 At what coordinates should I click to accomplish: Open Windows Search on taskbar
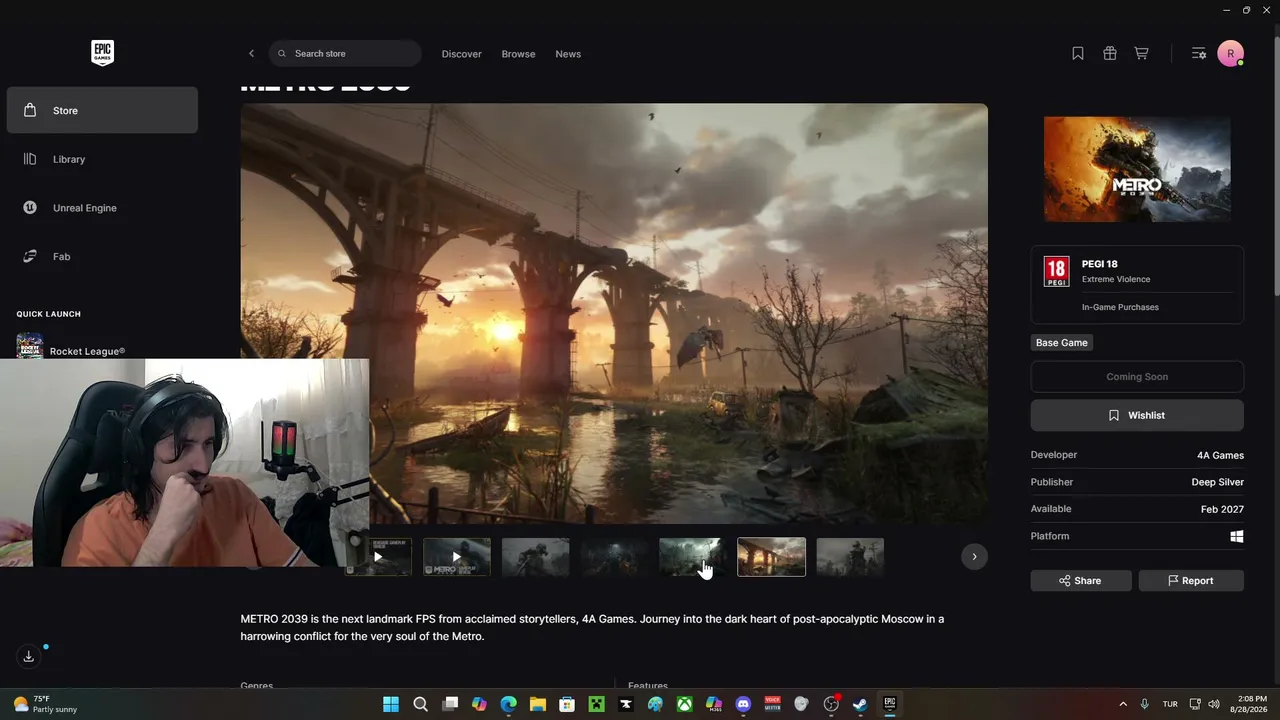(x=421, y=704)
